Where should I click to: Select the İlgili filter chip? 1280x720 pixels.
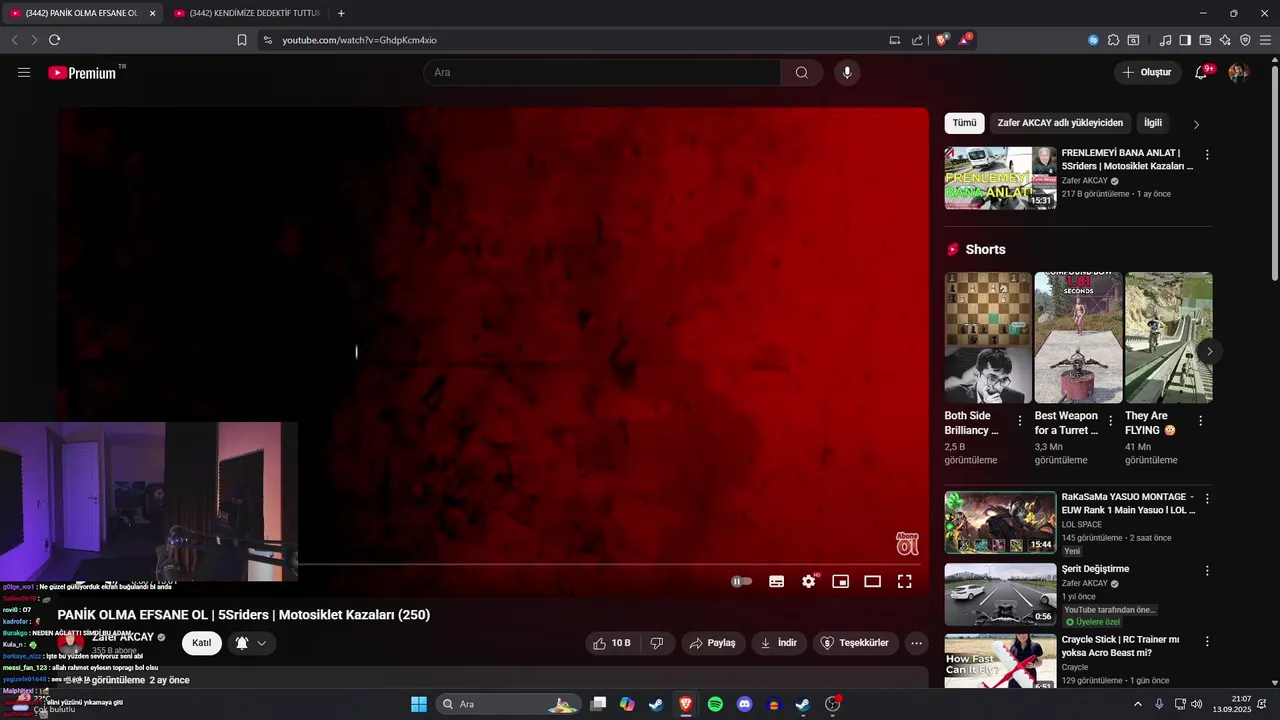(x=1153, y=123)
